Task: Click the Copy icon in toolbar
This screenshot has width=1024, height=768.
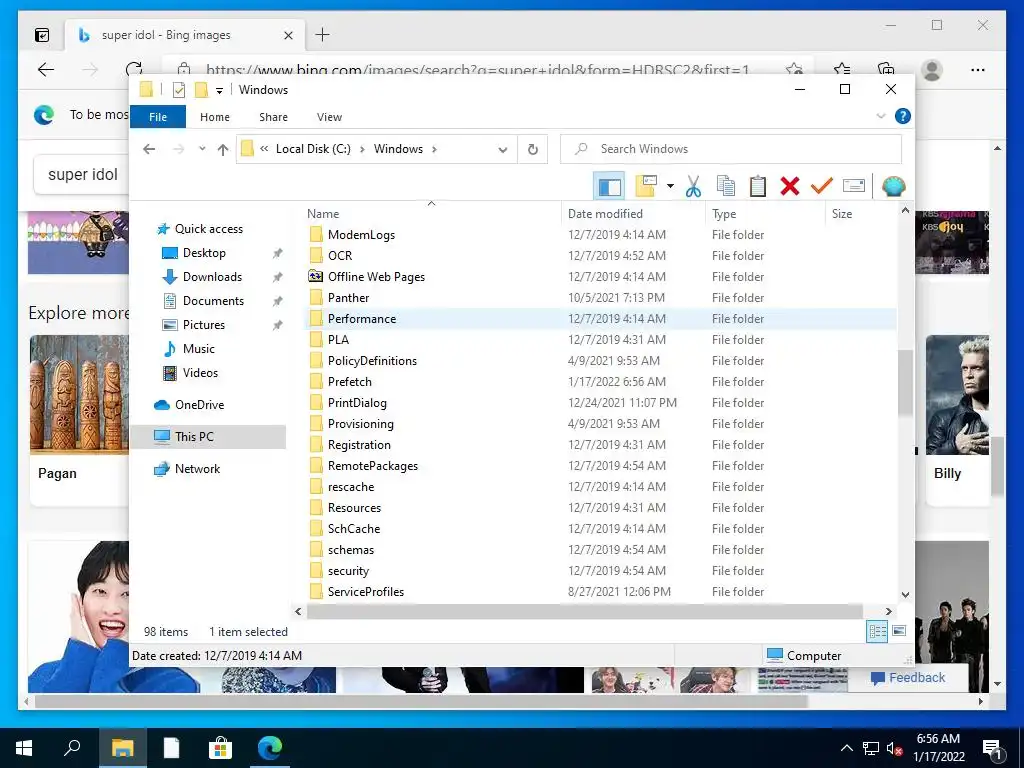Action: click(x=726, y=187)
